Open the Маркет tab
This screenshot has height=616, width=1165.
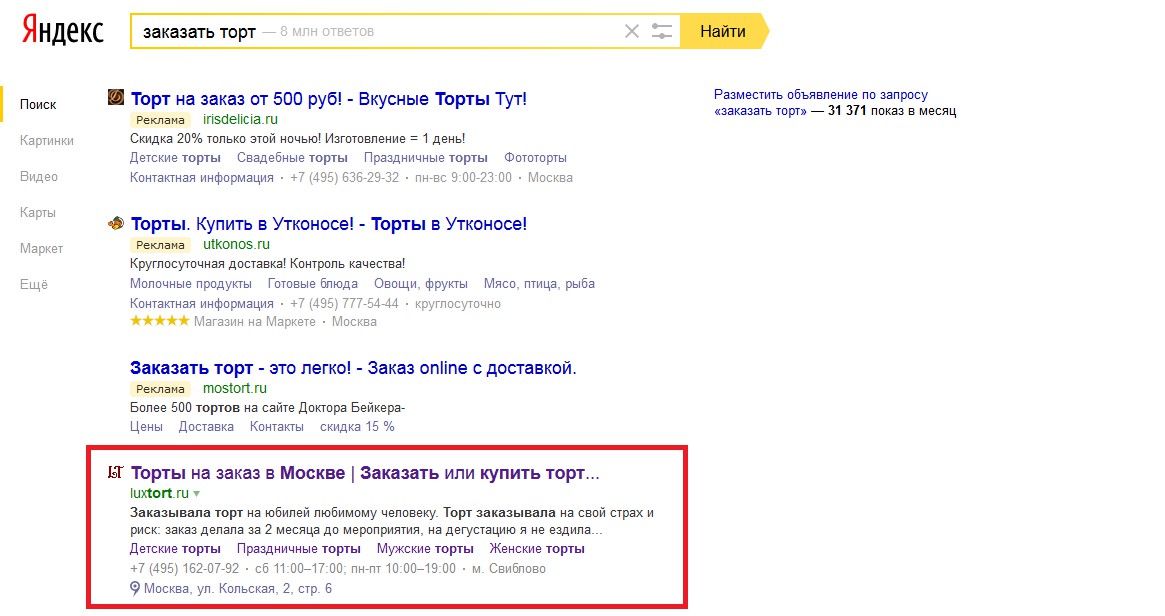pos(42,249)
